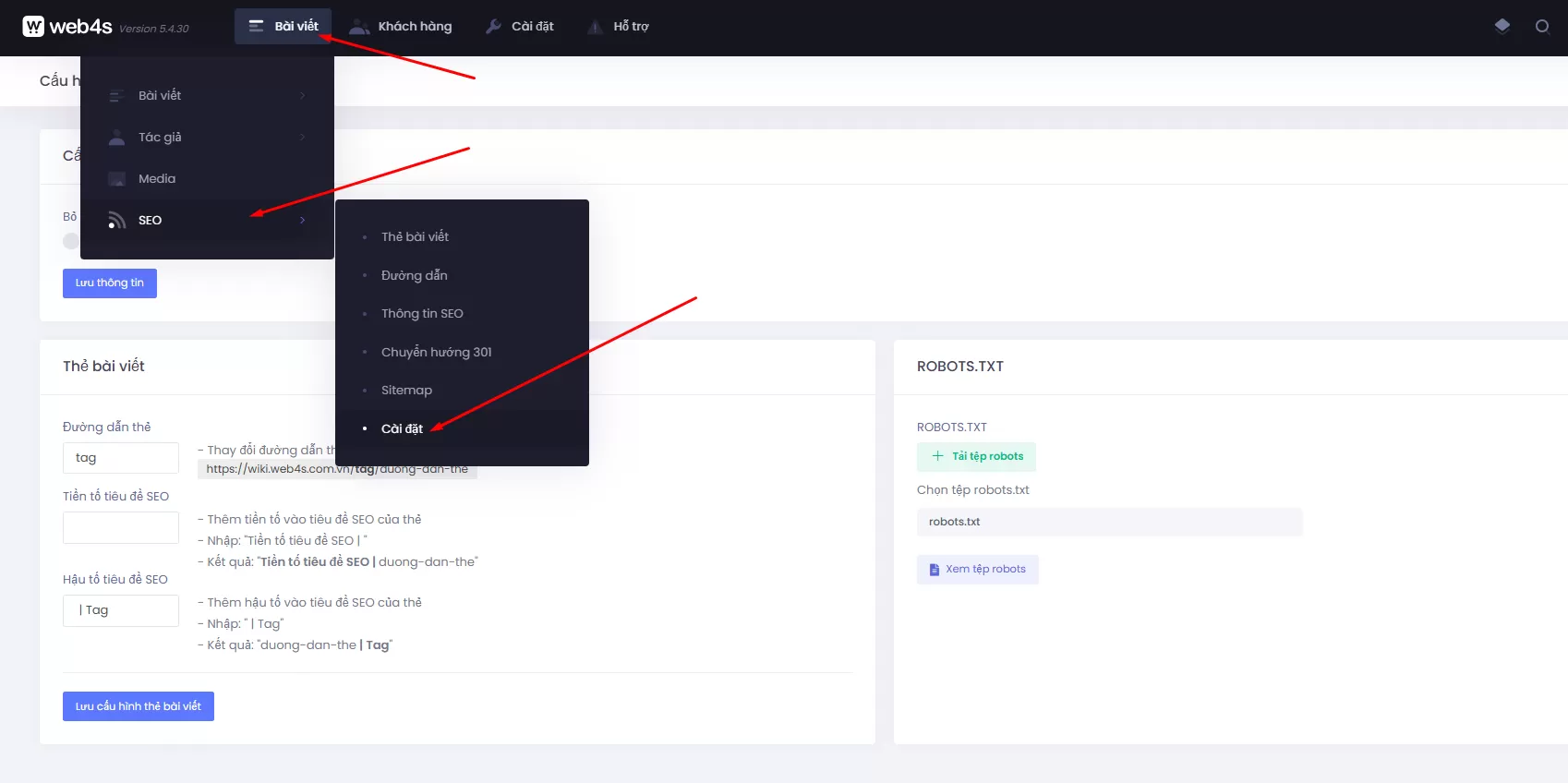1568x783 pixels.
Task: Click the wrench icon beside Cài đặt
Action: pos(494,27)
